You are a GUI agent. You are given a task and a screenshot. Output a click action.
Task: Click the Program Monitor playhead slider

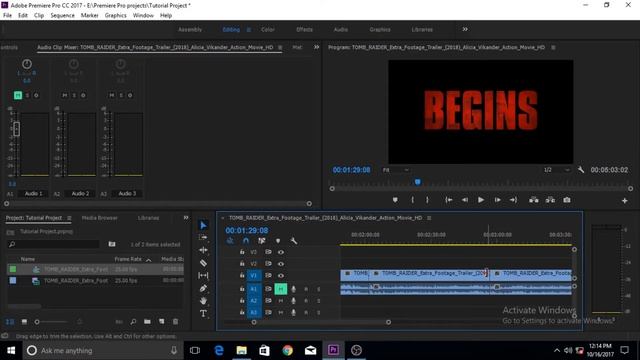point(418,182)
